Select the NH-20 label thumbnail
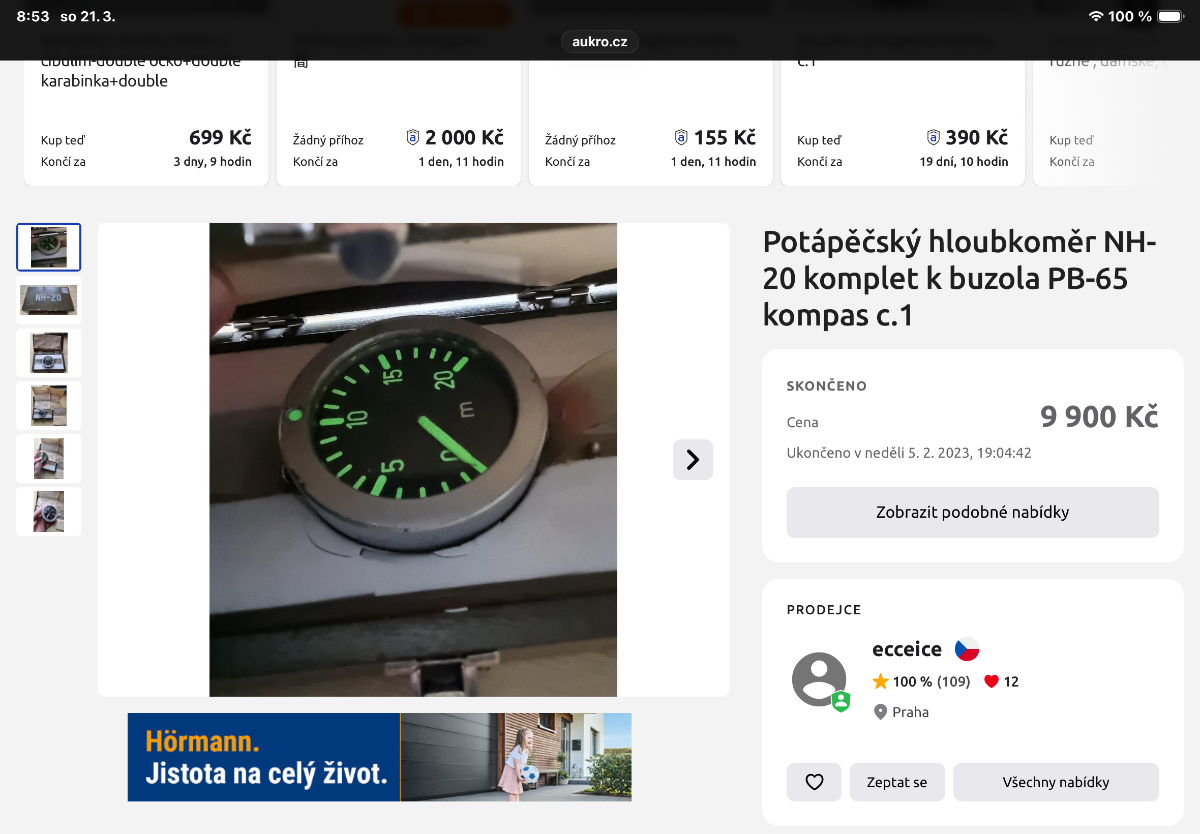Screen dimensions: 1200x834 (x=49, y=299)
